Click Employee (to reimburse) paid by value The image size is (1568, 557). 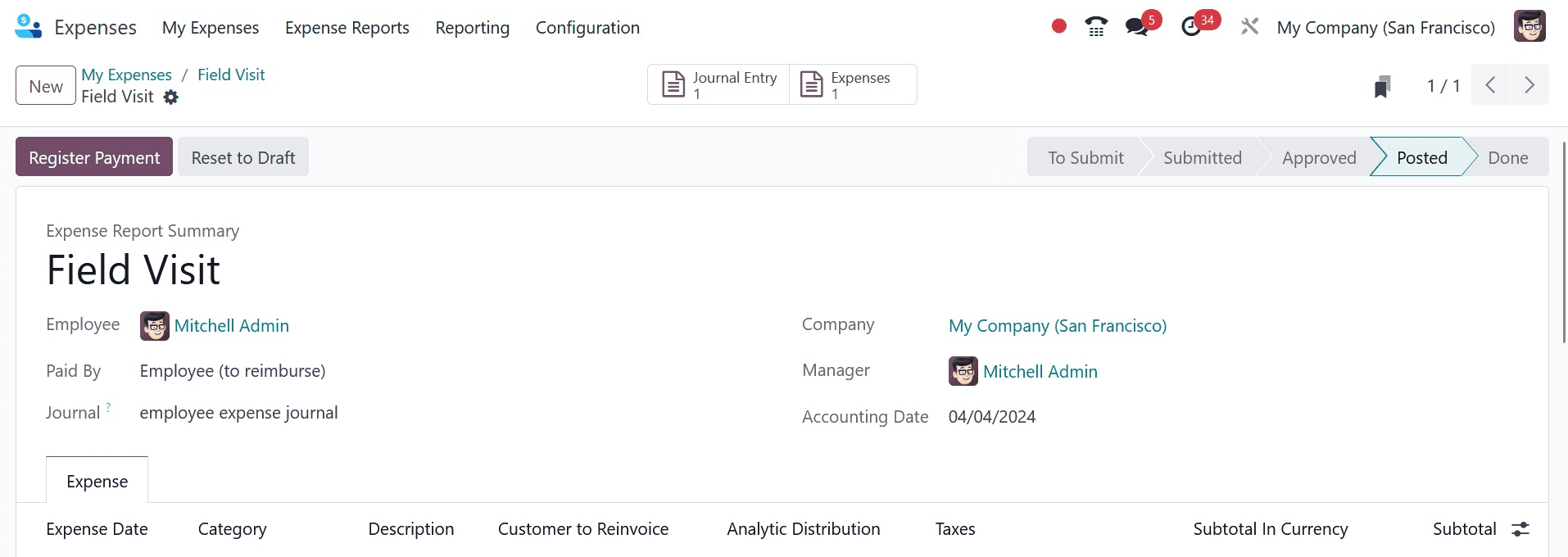pos(233,371)
